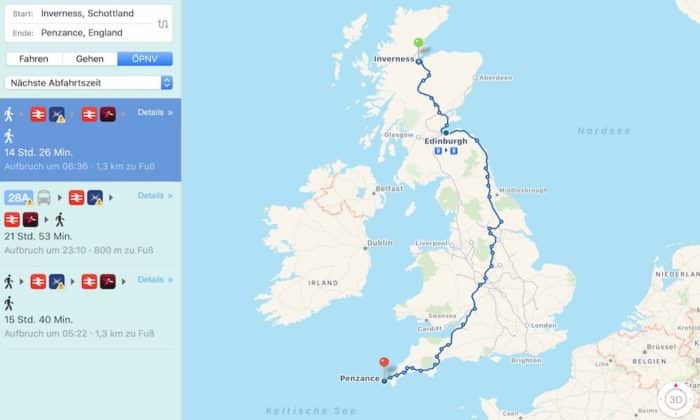Screen dimensions: 700x420
Task: Open Details of the 14 Std. 26 Min. route
Action: (154, 112)
